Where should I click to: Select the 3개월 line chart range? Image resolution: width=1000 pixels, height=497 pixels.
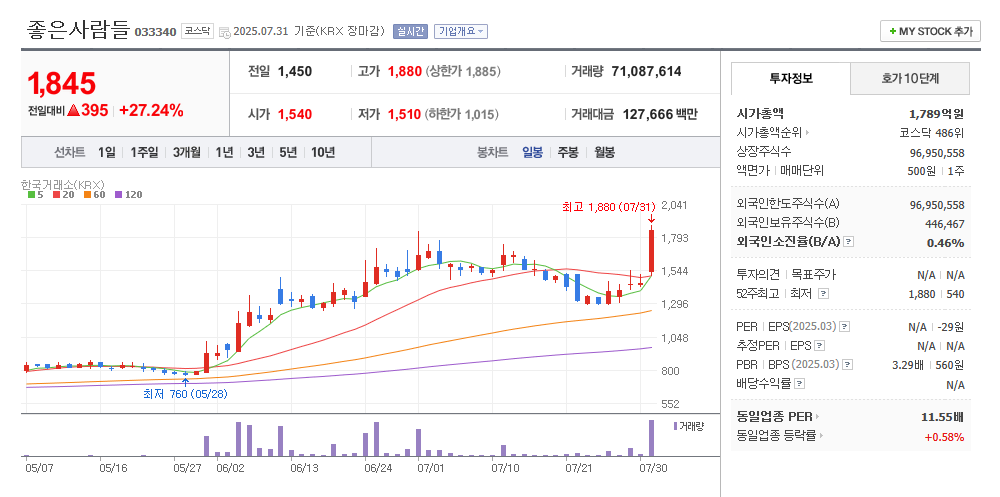pyautogui.click(x=186, y=152)
